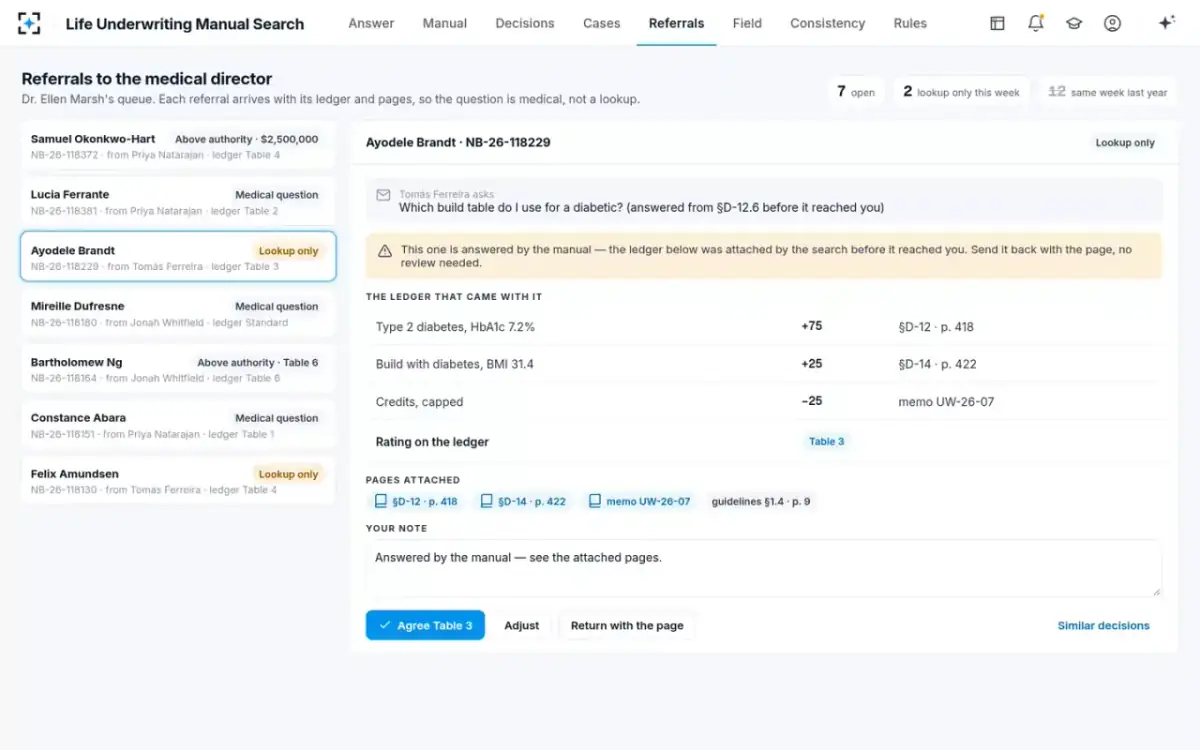Image resolution: width=1200 pixels, height=750 pixels.
Task: Click the warning triangle icon in banner
Action: click(x=385, y=250)
